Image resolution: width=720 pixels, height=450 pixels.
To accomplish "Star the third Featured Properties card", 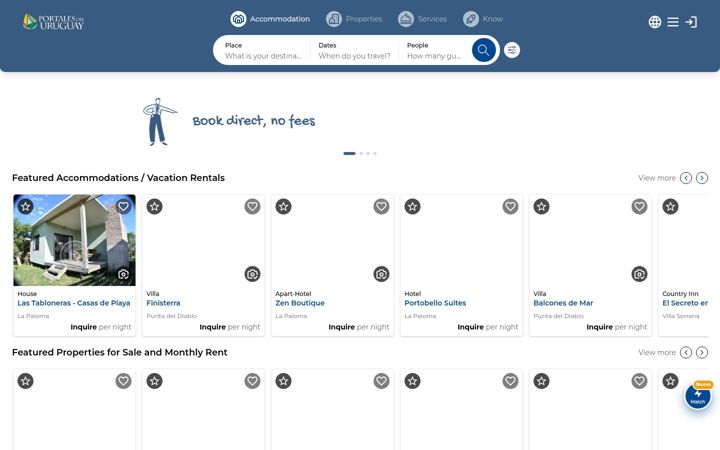I will coord(284,381).
